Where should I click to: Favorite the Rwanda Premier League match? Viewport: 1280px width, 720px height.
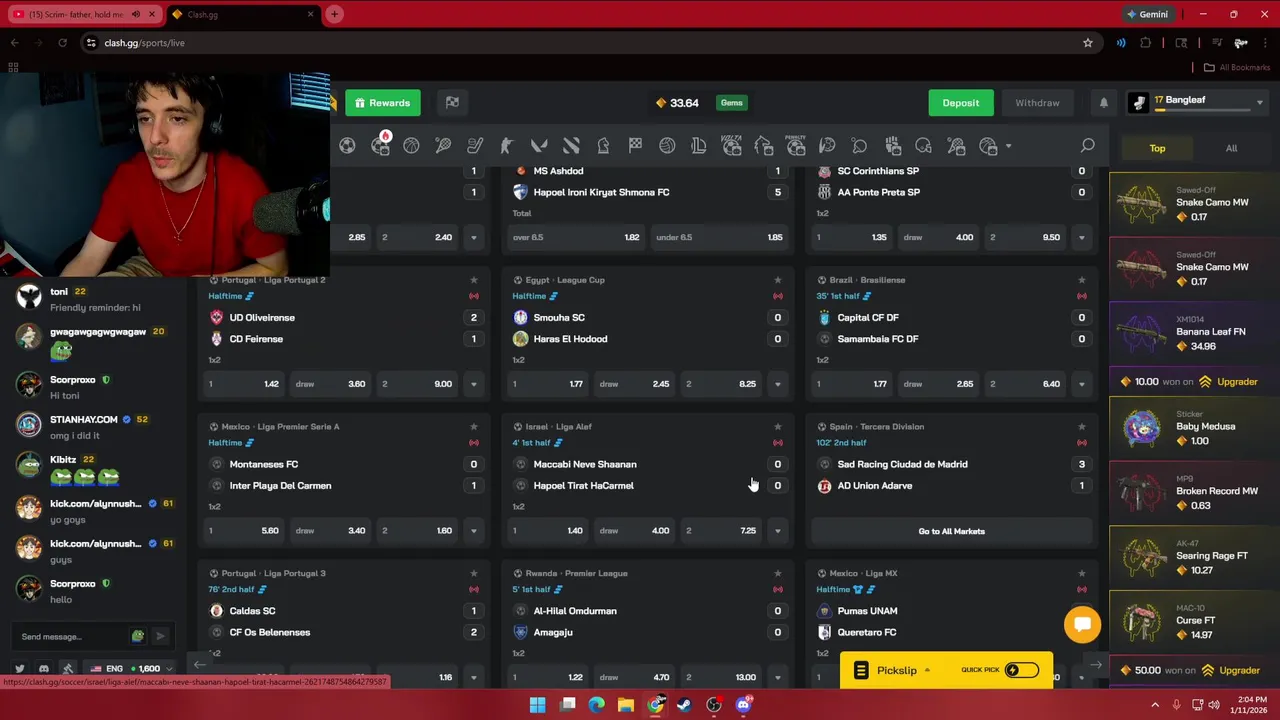[777, 574]
